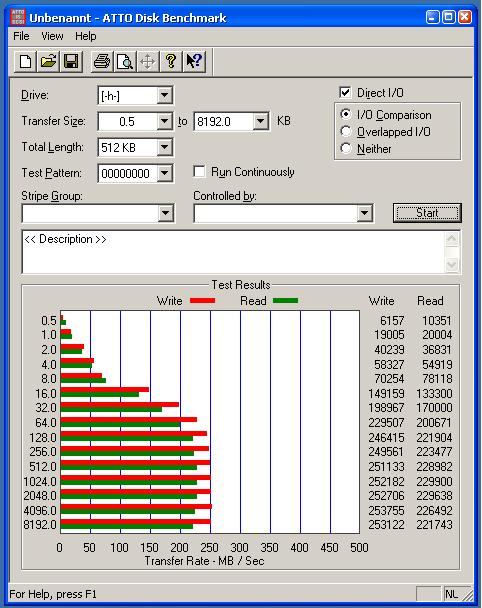This screenshot has height=608, width=482.
Task: Enable the Run Continuously checkbox
Action: [199, 171]
